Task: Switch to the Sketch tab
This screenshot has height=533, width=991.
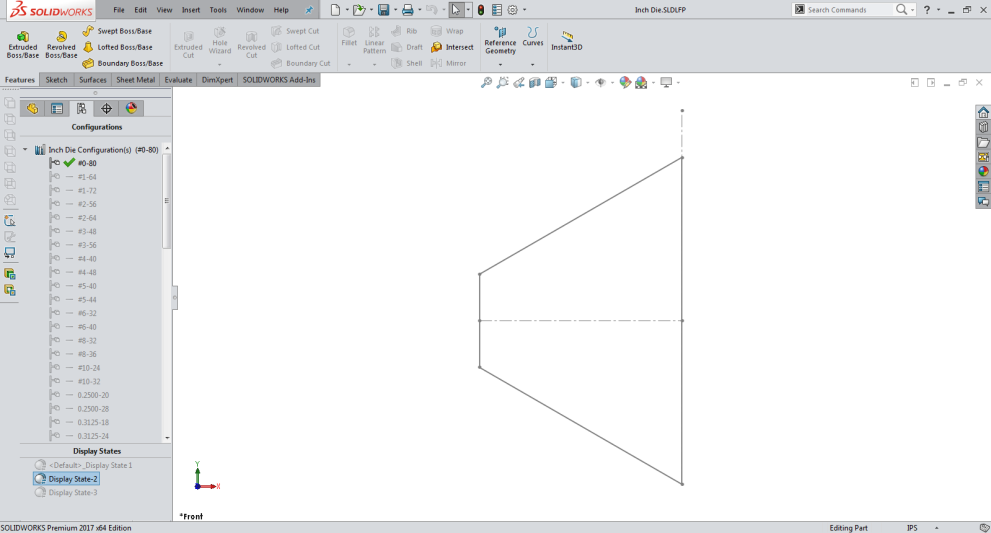Action: coord(56,80)
